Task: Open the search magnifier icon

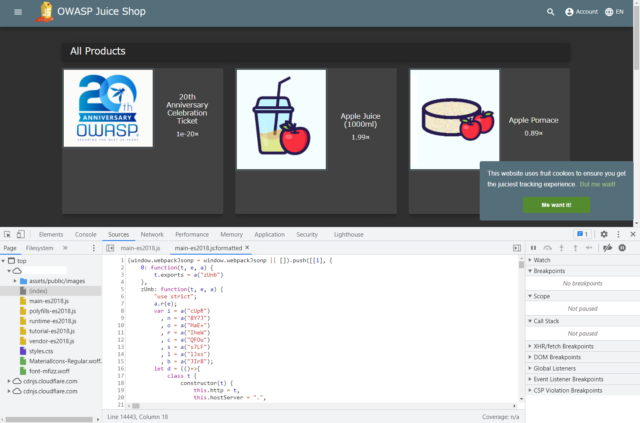Action: (x=551, y=12)
